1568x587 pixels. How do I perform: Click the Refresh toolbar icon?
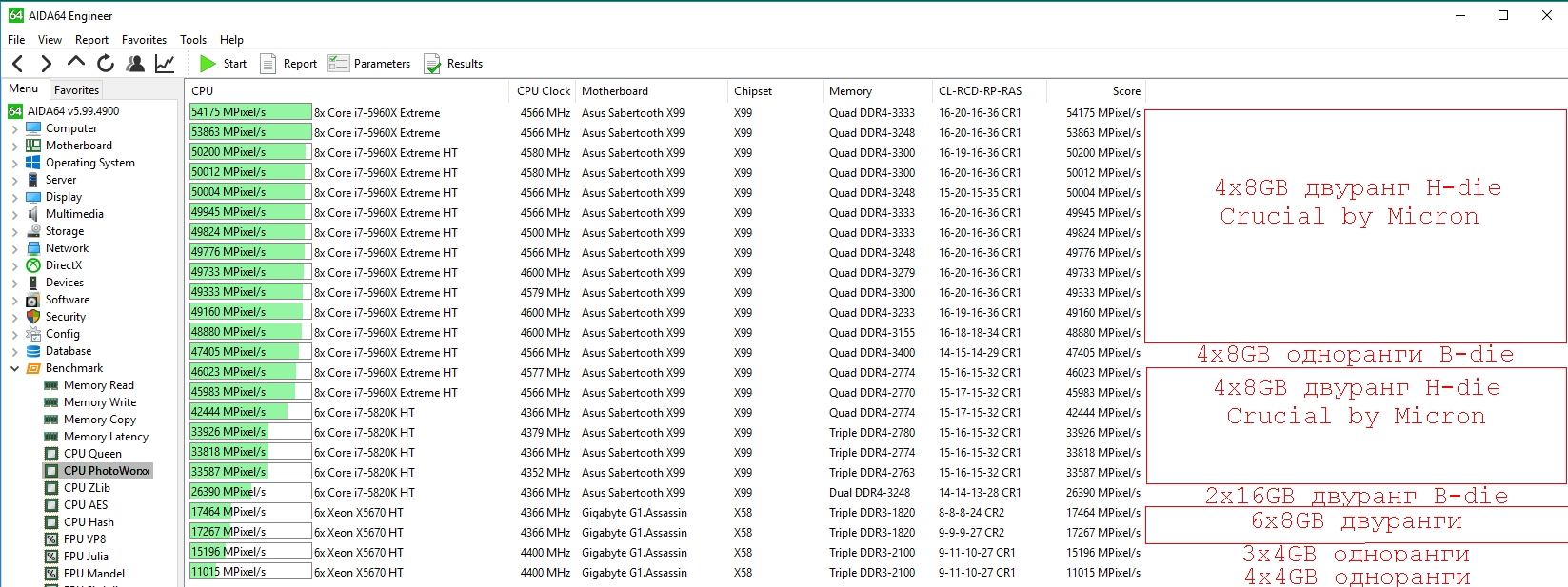(106, 64)
